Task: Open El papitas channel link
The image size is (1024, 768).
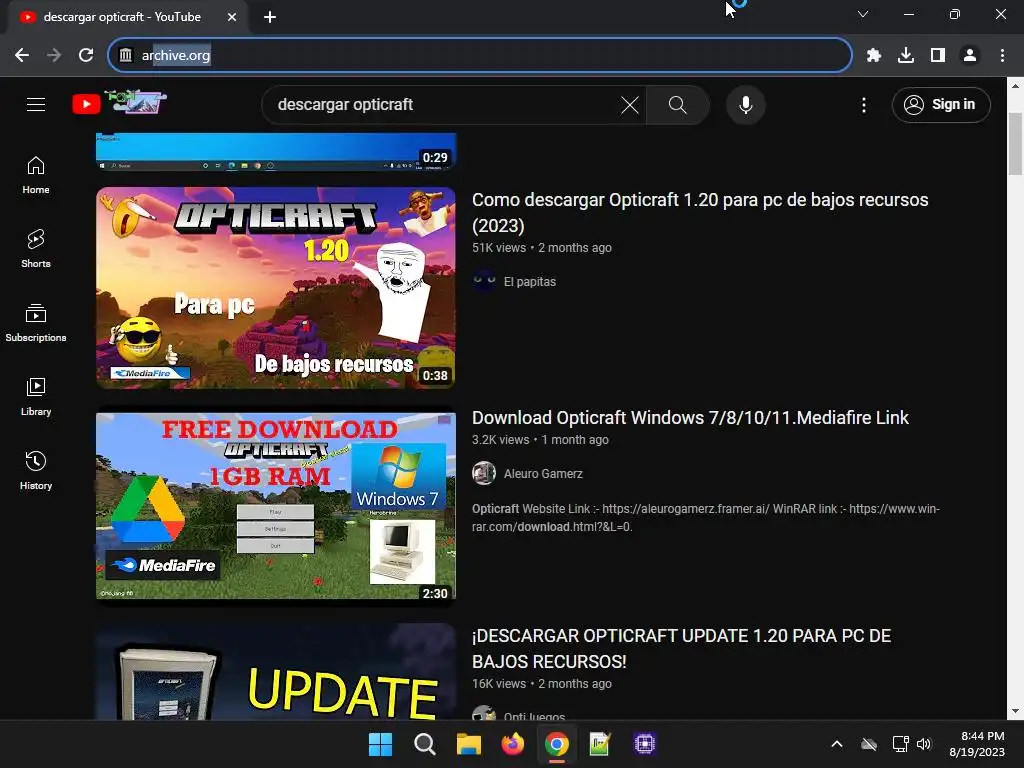Action: tap(530, 281)
